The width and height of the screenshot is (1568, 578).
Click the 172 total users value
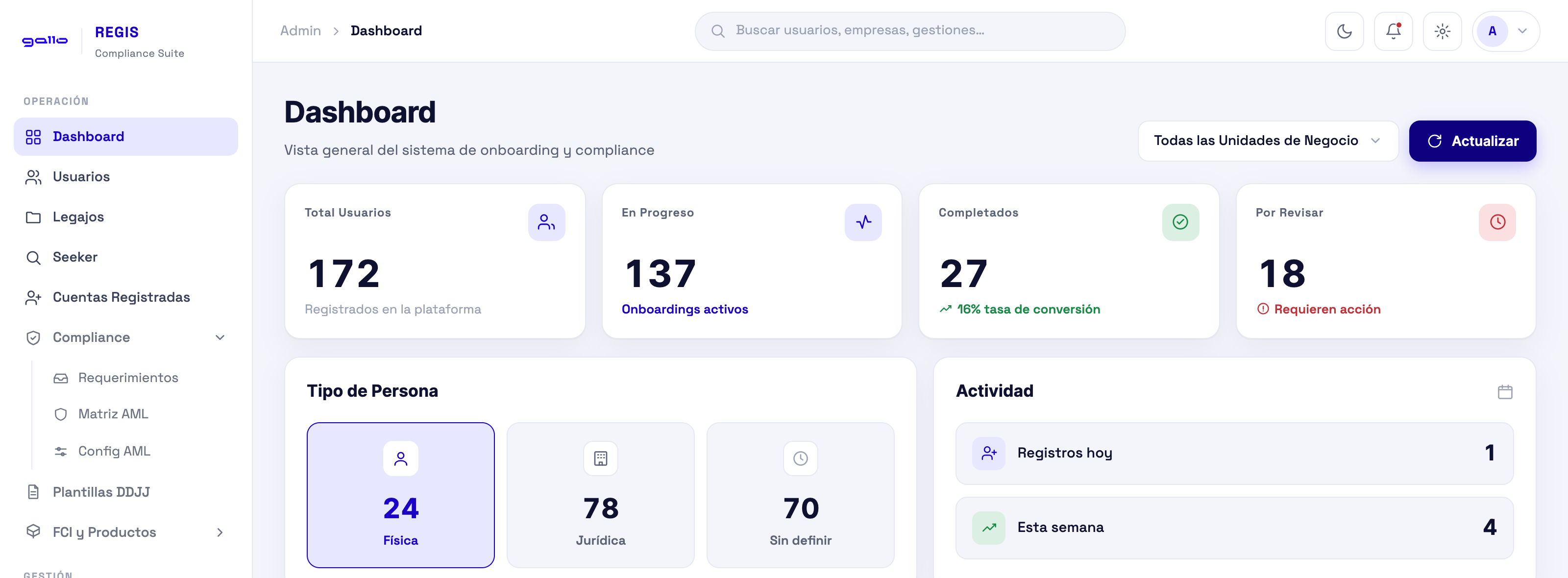tap(344, 274)
